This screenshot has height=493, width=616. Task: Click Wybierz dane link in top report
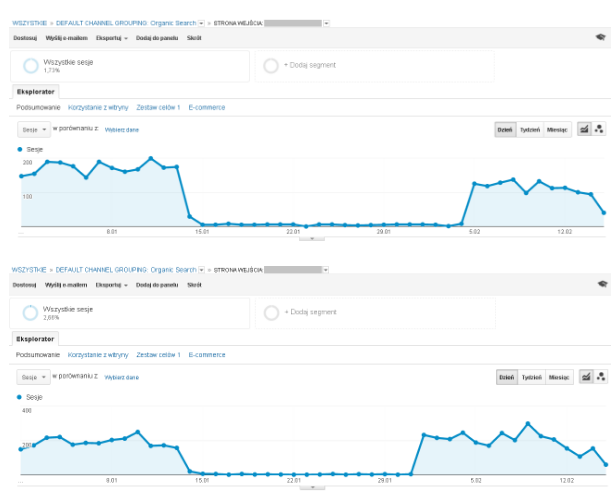[122, 130]
